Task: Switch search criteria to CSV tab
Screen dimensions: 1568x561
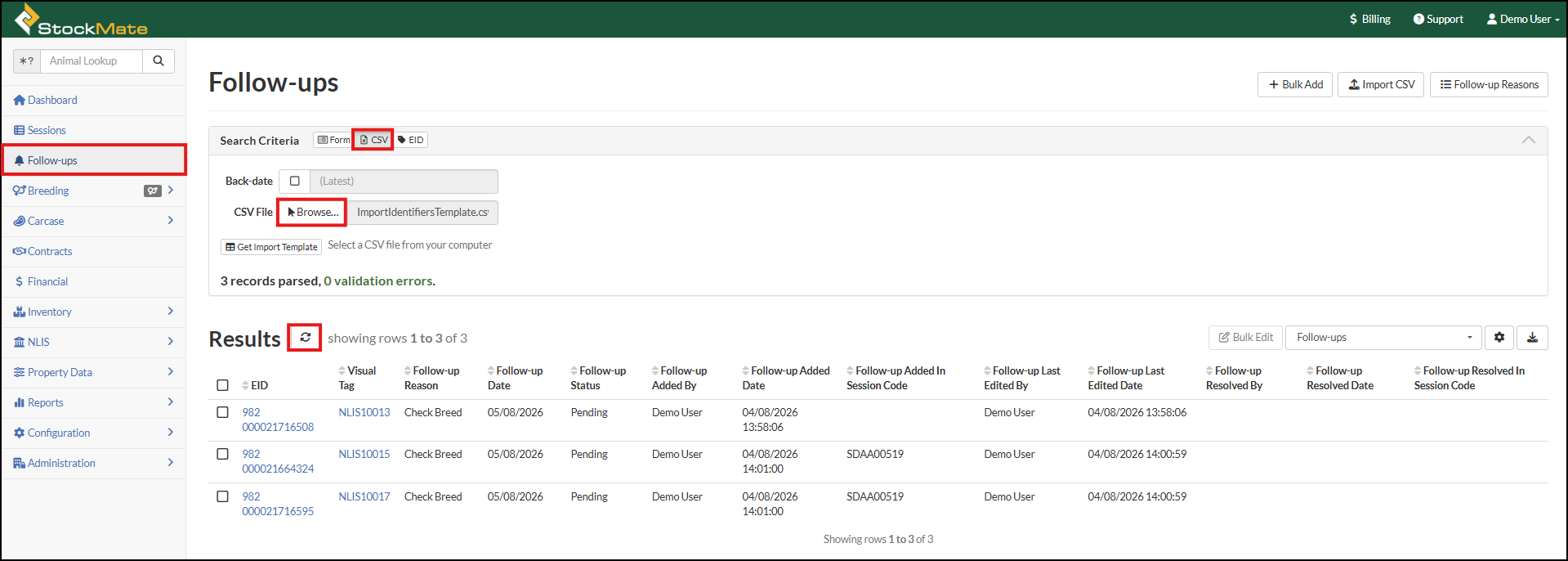Action: 373,140
